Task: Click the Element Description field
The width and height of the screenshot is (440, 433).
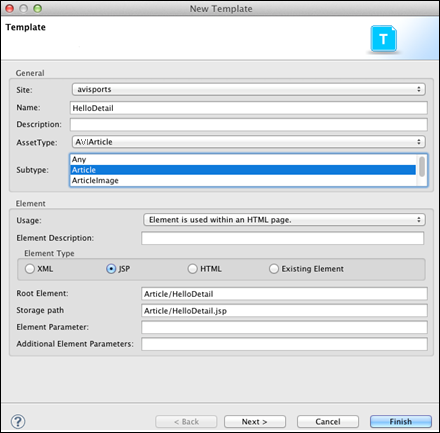Action: coord(283,238)
